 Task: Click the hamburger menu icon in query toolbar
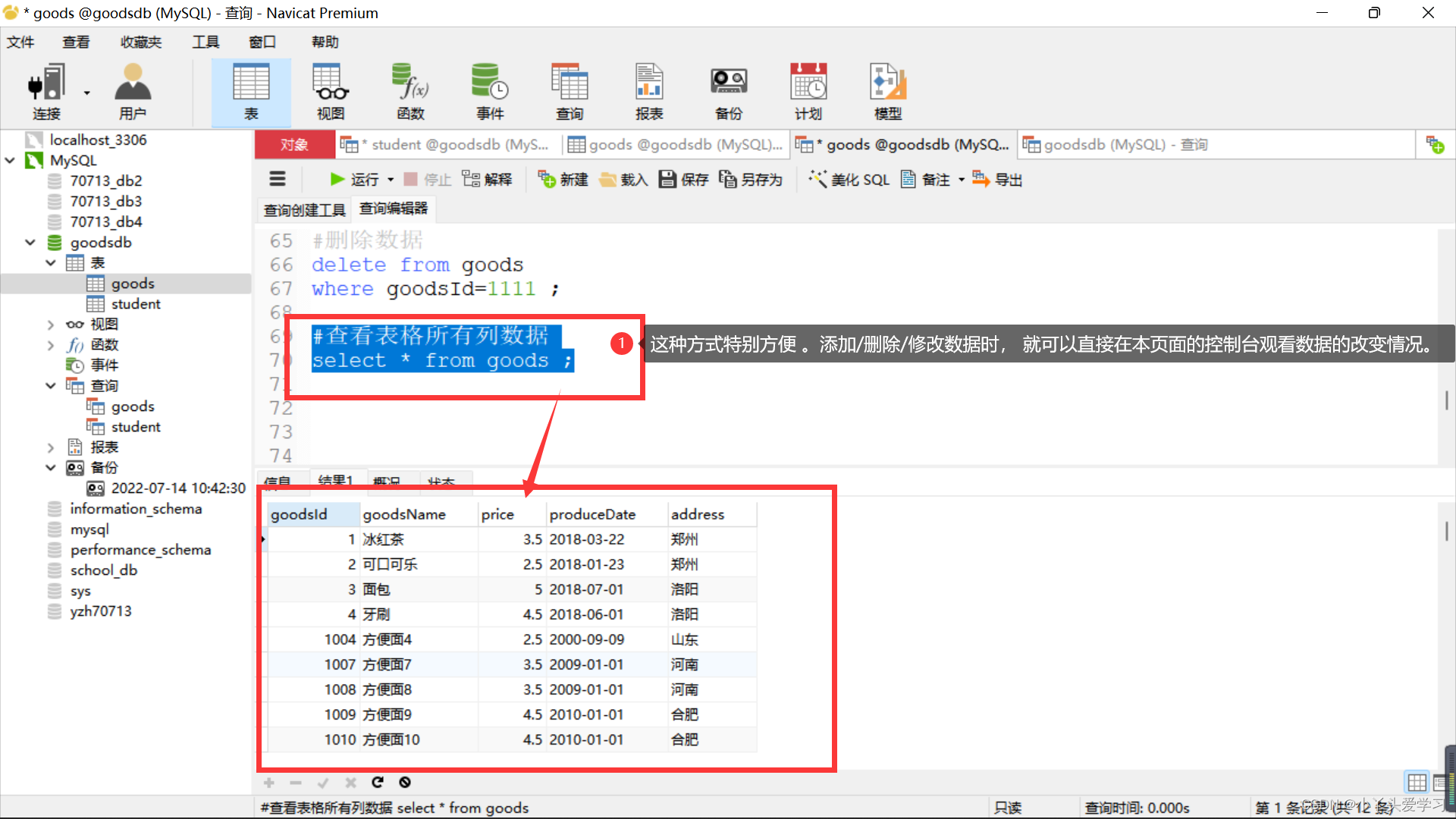click(278, 179)
